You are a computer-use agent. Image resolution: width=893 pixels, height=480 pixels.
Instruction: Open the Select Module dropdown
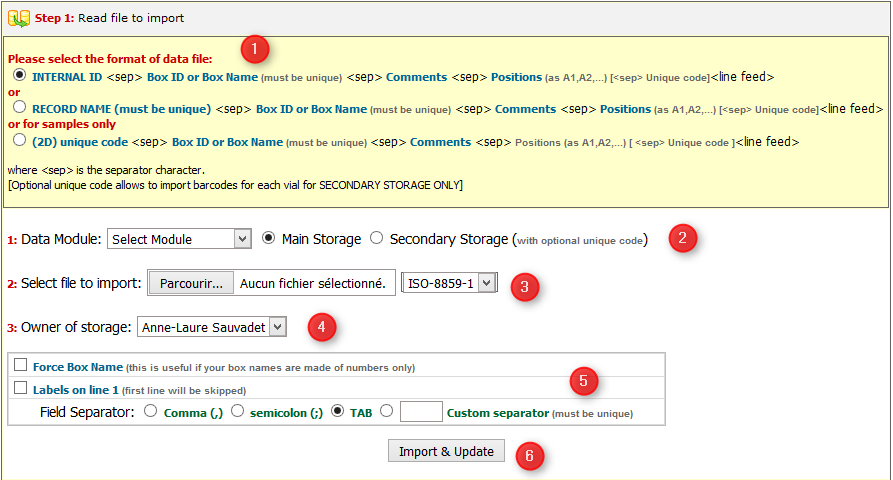179,239
